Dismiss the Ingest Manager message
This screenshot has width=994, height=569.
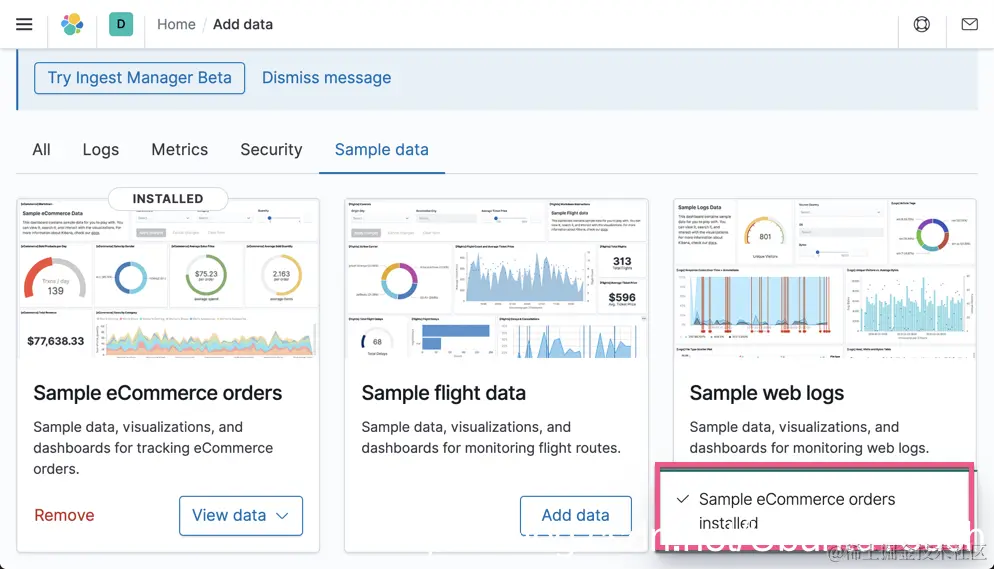tap(326, 78)
